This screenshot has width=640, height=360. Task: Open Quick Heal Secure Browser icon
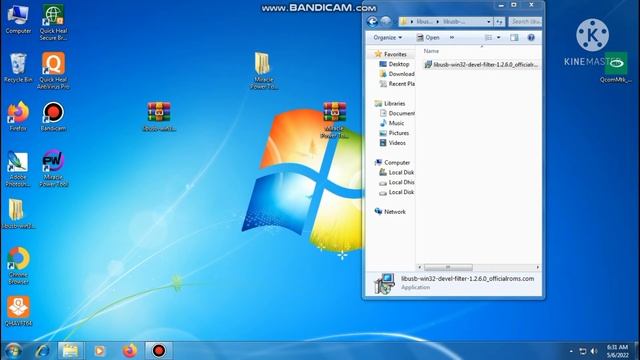53,22
